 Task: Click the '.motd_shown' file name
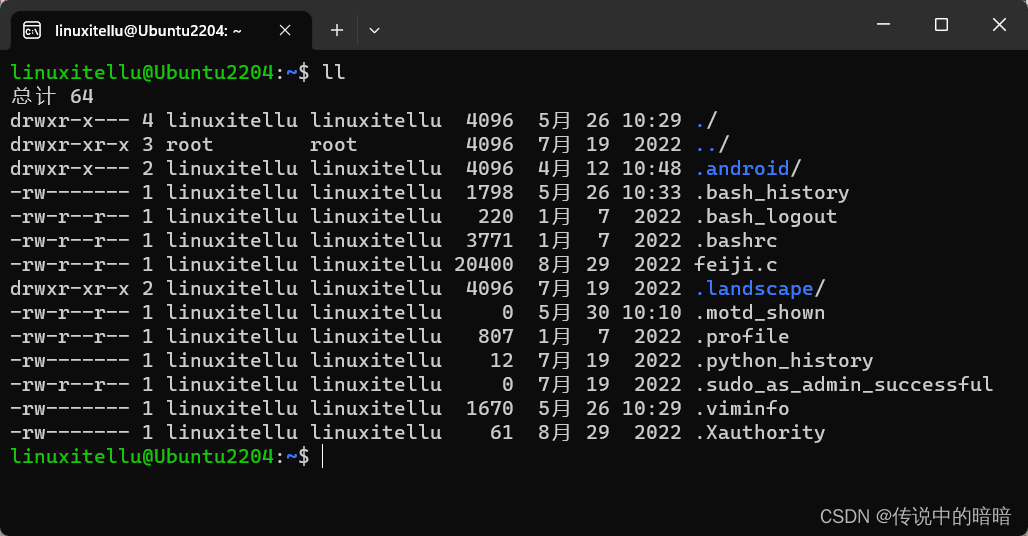[x=761, y=313]
